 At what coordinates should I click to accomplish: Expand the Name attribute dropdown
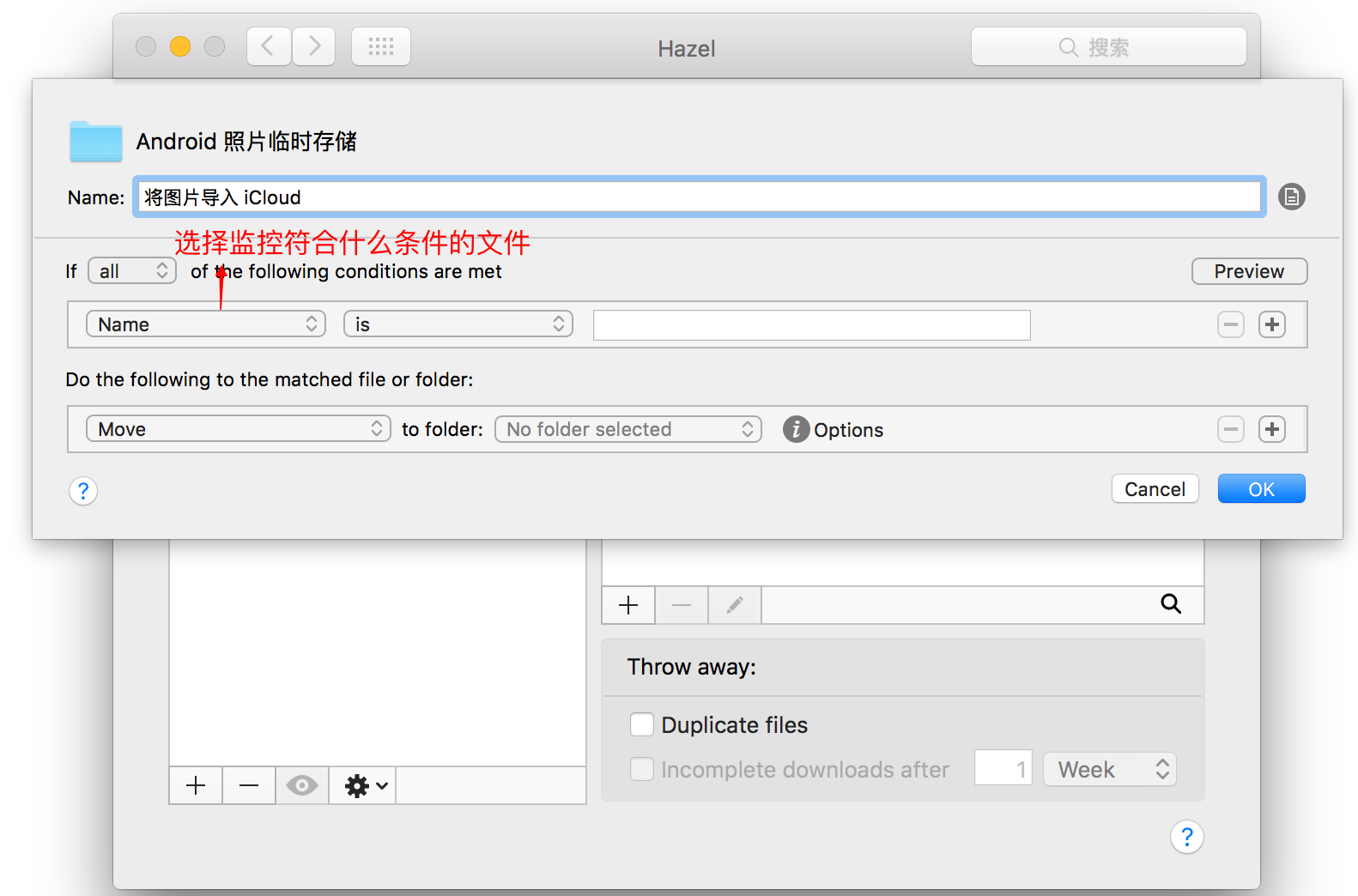(x=206, y=324)
